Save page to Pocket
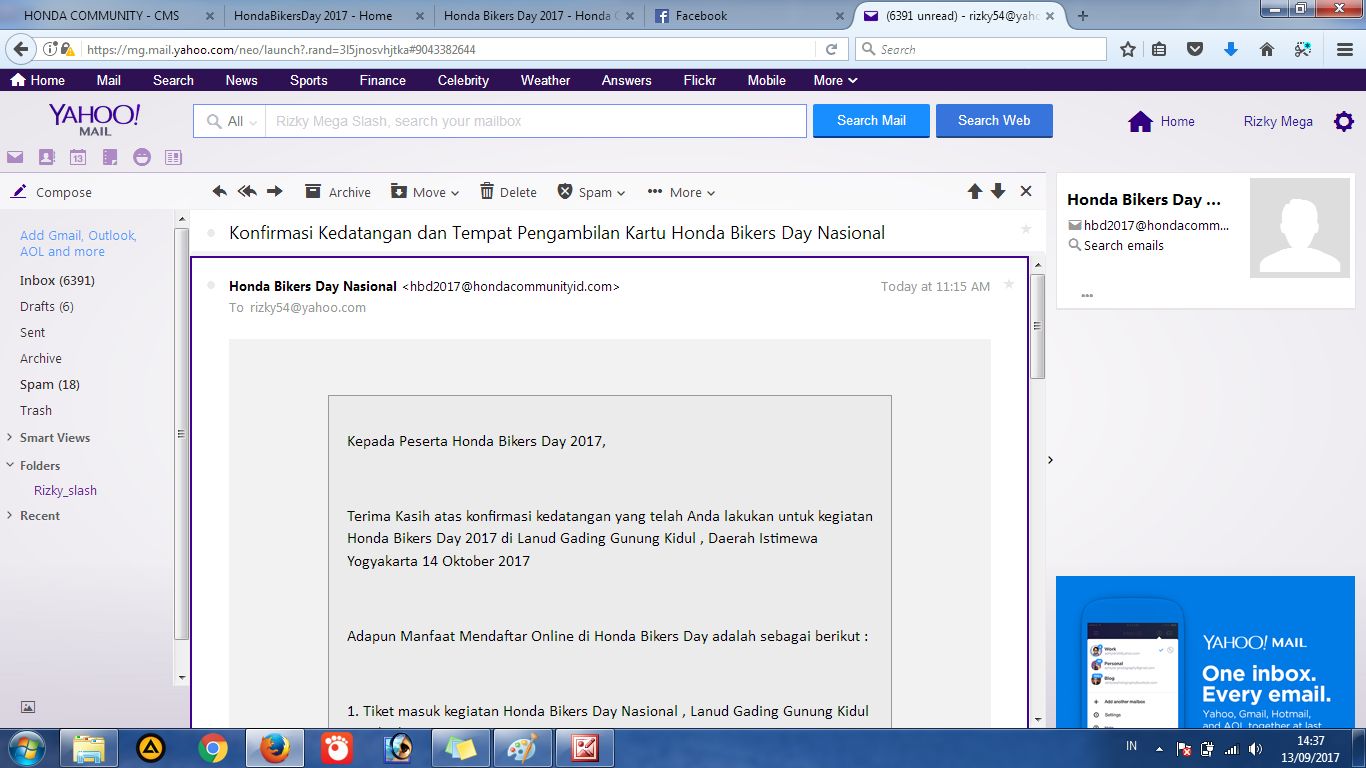The image size is (1366, 768). (x=1195, y=49)
